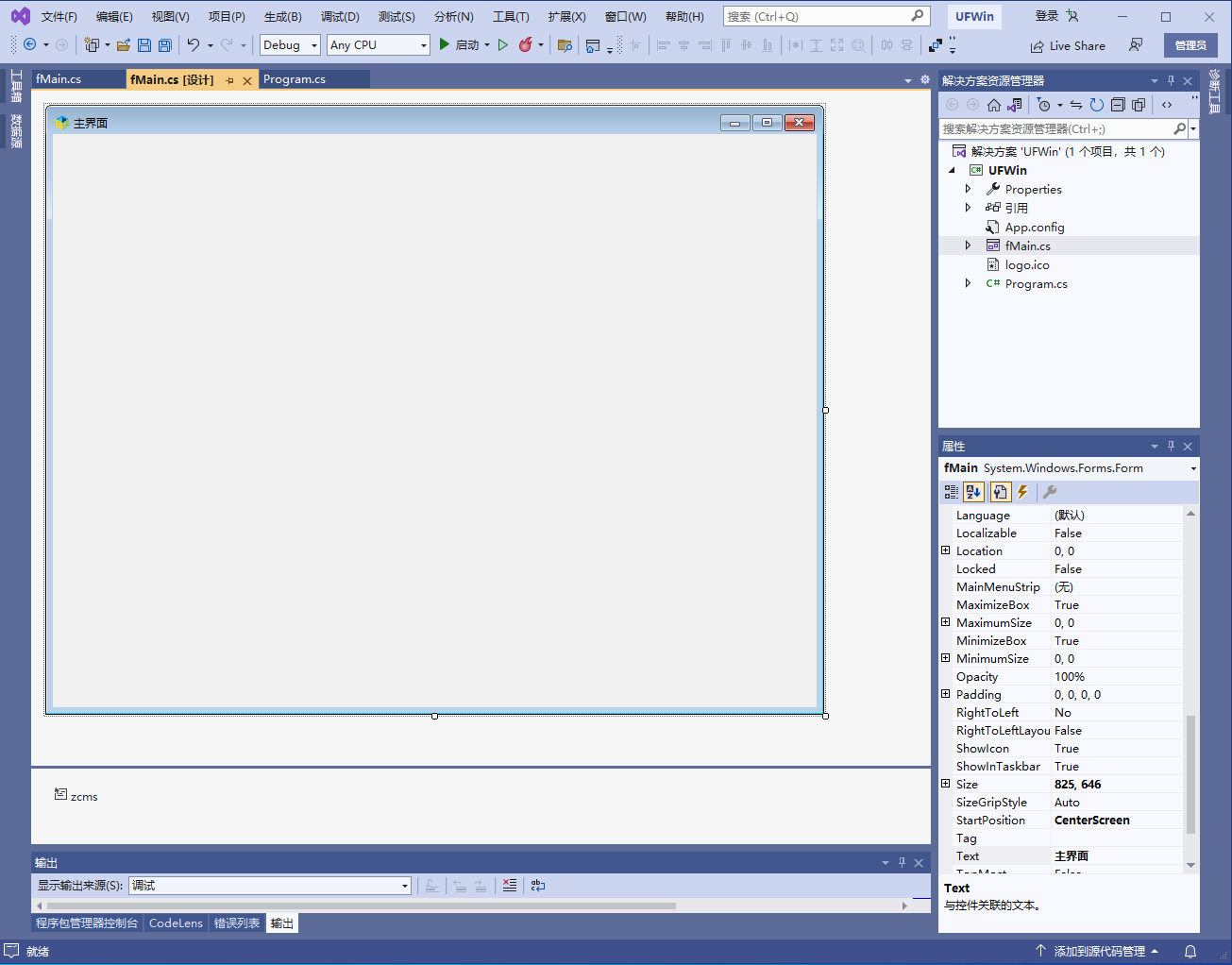Click the New Project toolbar icon
The height and width of the screenshot is (965, 1232).
[x=92, y=44]
